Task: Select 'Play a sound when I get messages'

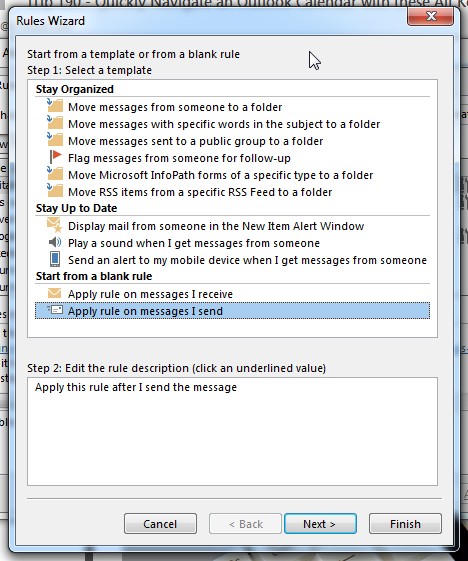Action: click(194, 243)
